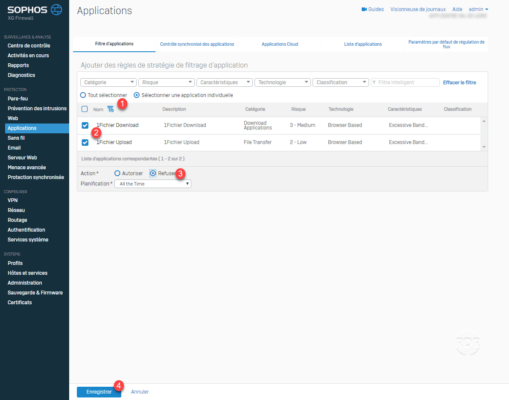The image size is (509, 400).
Task: Open the Catégorie filter dropdown
Action: (108, 82)
